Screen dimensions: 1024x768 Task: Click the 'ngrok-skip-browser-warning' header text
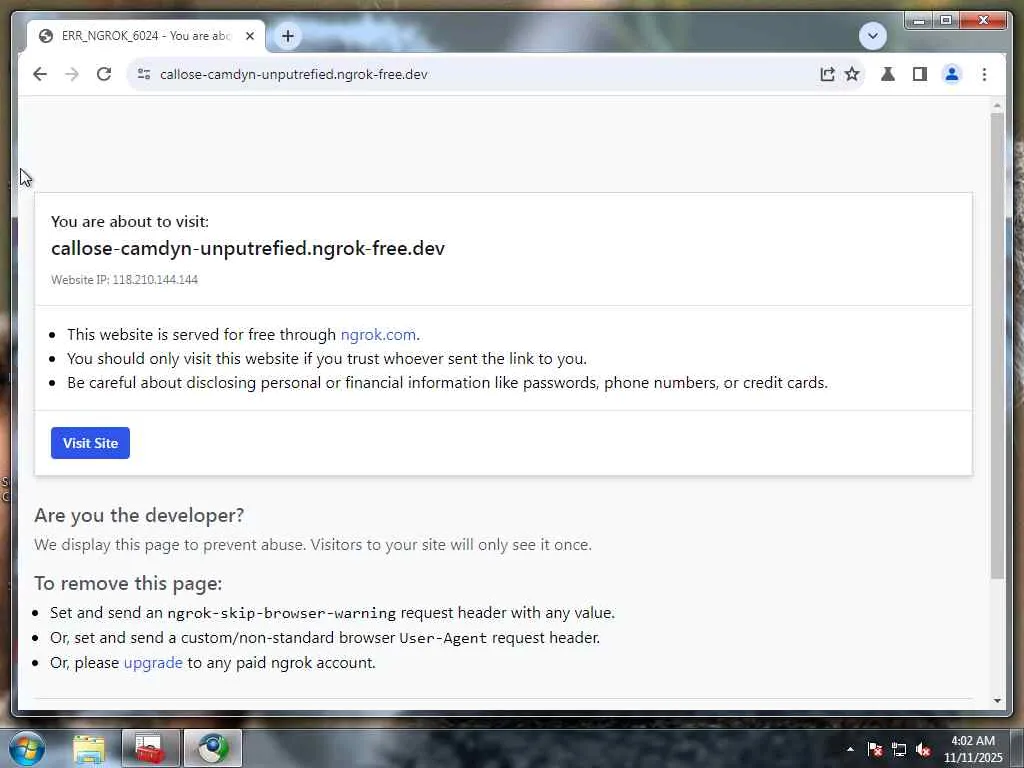[x=281, y=613]
